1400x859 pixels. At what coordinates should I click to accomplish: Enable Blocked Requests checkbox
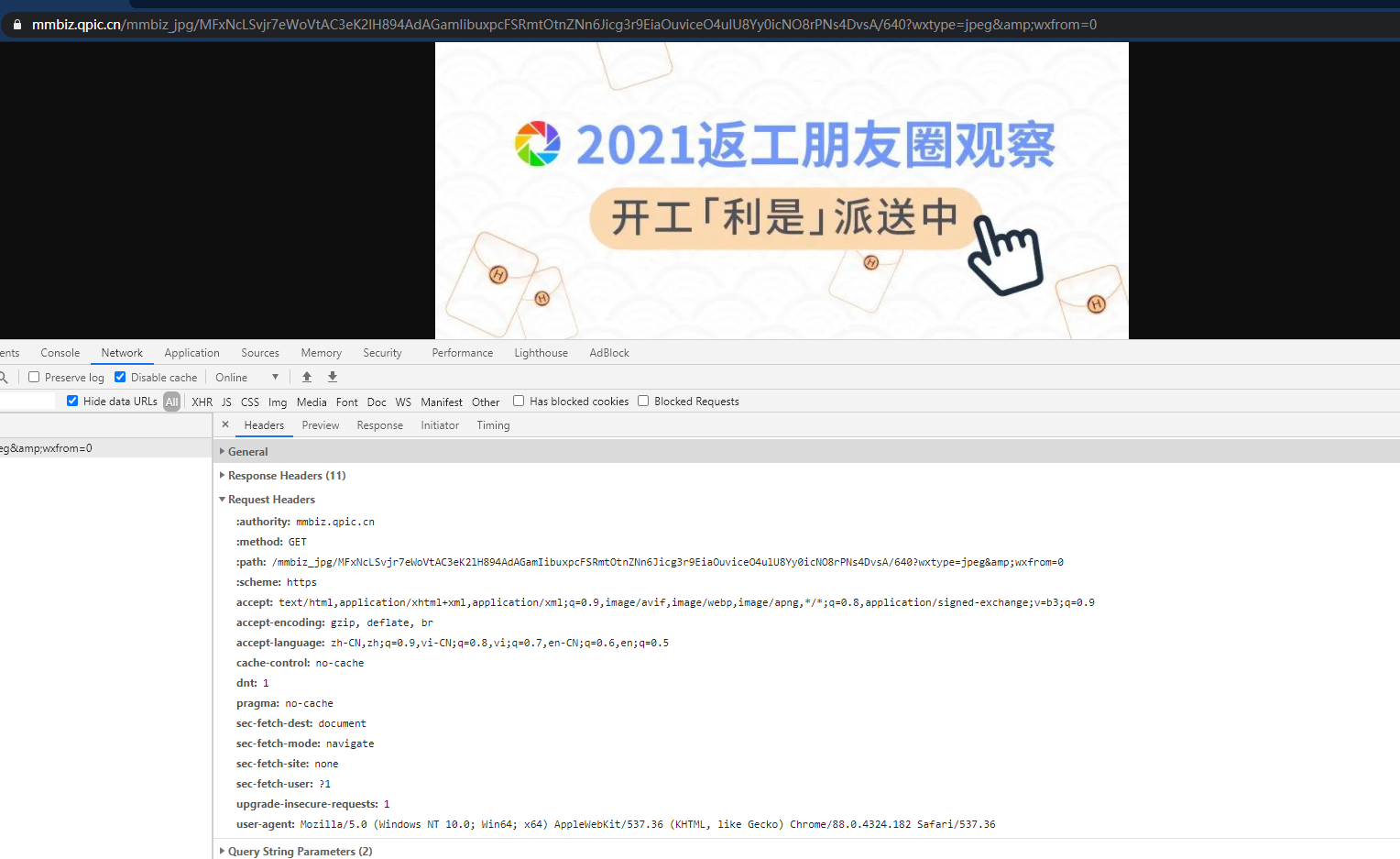(x=643, y=401)
